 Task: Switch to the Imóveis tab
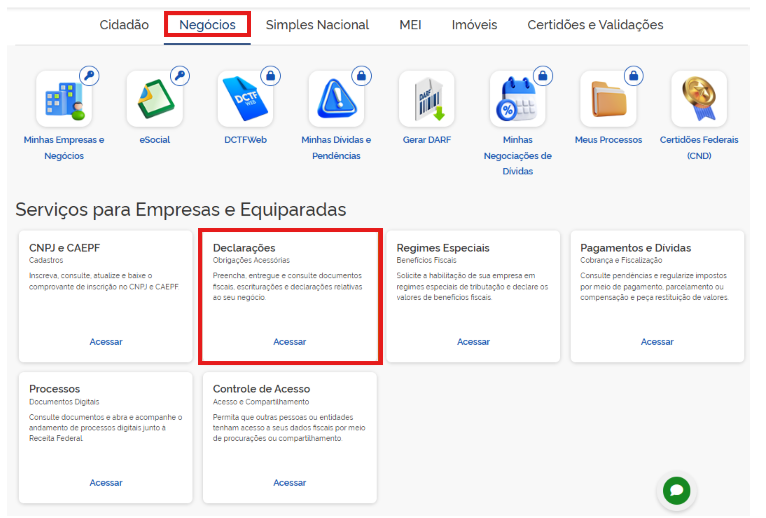[474, 25]
